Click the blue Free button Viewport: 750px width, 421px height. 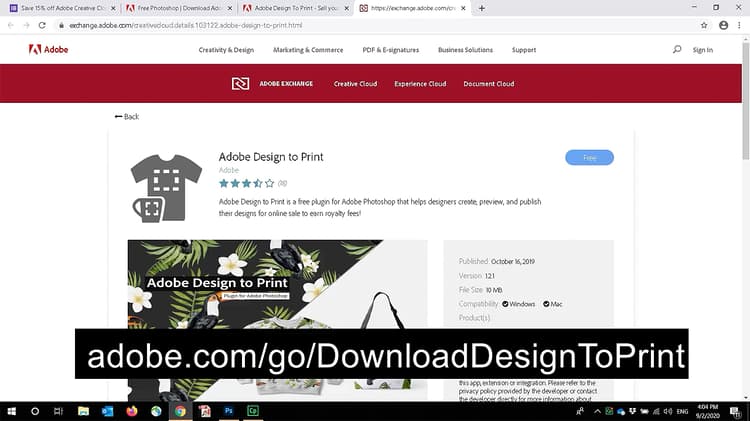coord(589,157)
